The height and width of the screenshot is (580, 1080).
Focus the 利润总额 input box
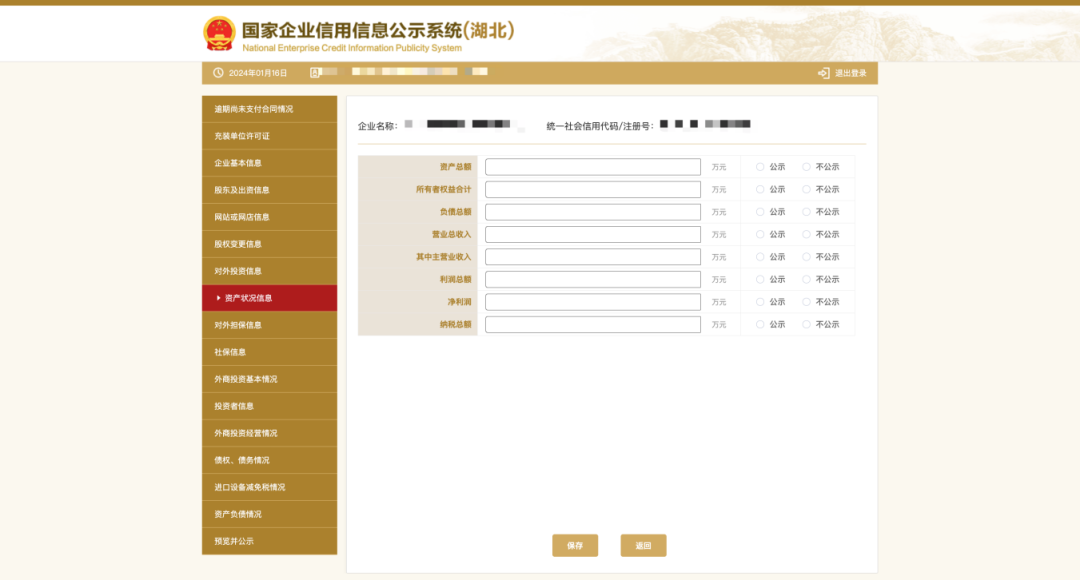coord(593,279)
